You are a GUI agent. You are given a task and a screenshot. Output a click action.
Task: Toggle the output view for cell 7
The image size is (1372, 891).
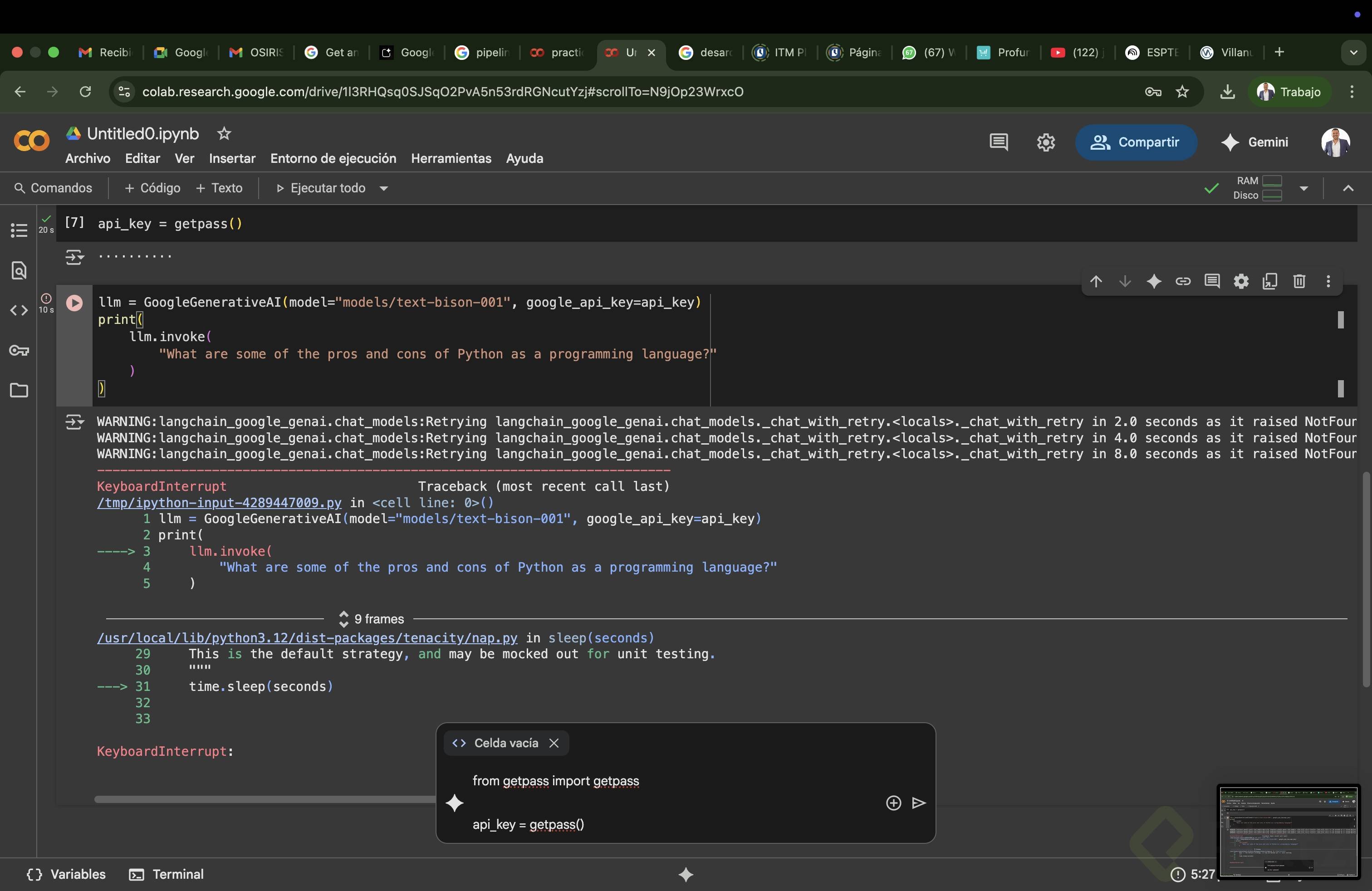click(74, 257)
